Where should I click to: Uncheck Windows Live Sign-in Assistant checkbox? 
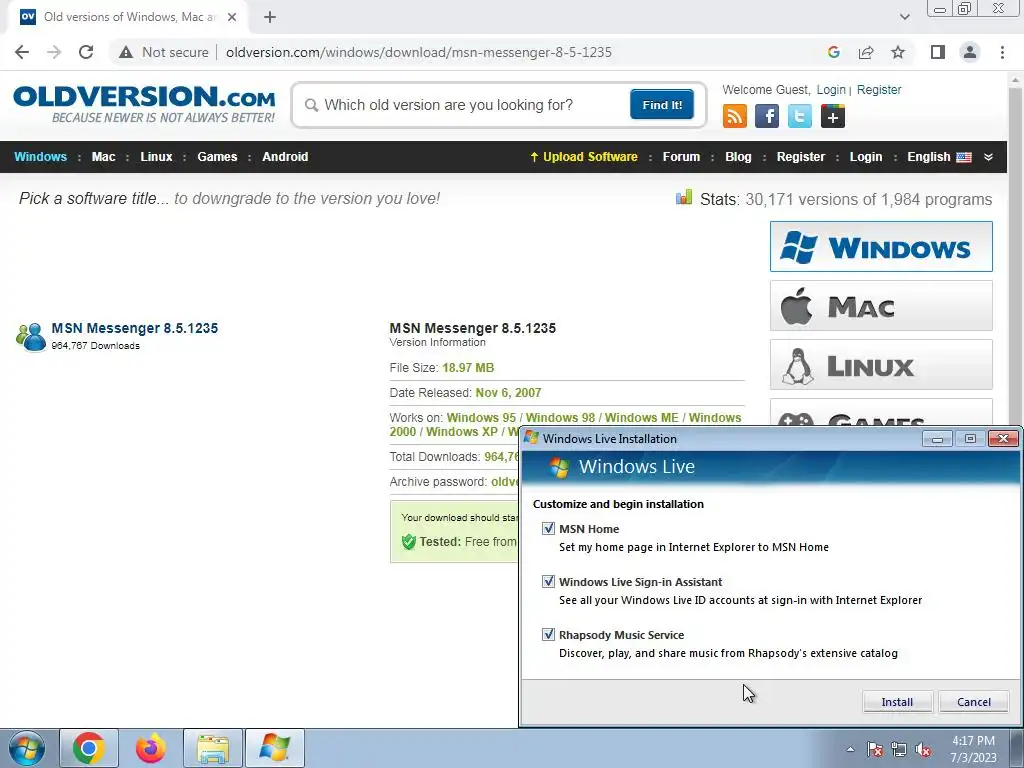click(549, 581)
